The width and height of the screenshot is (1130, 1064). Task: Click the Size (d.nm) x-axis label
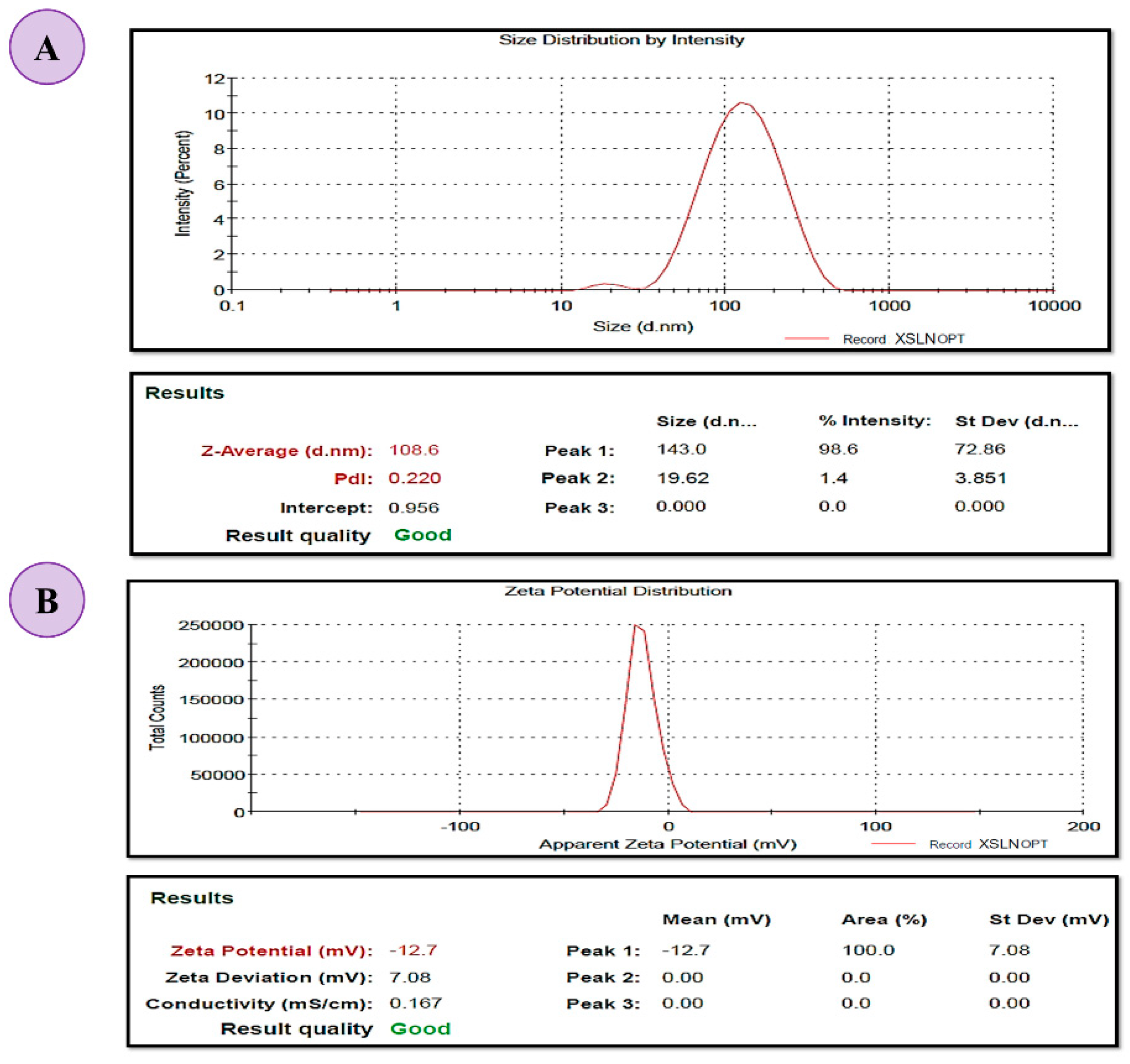[x=643, y=326]
